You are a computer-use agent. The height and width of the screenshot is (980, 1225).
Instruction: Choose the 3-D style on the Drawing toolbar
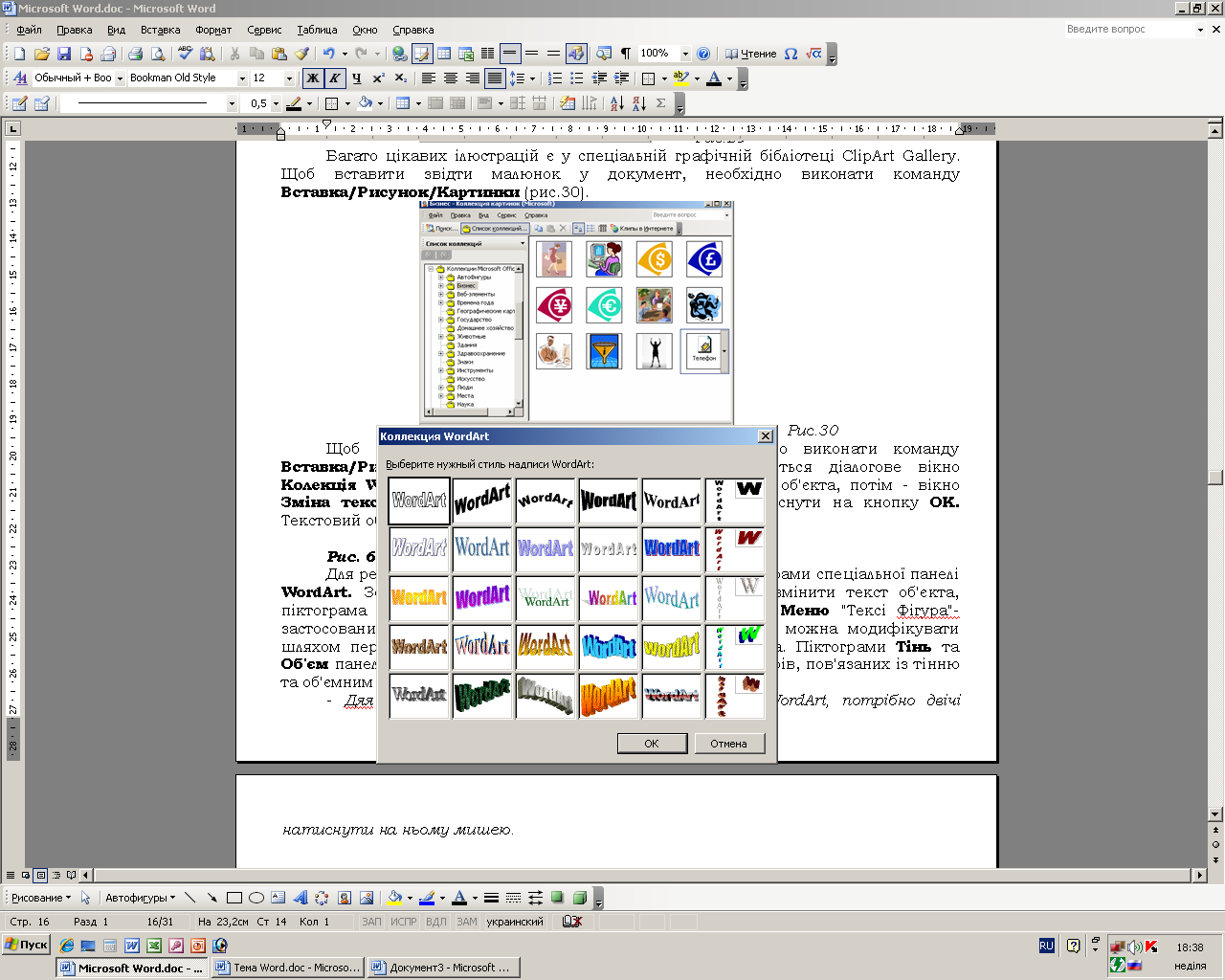[x=579, y=898]
